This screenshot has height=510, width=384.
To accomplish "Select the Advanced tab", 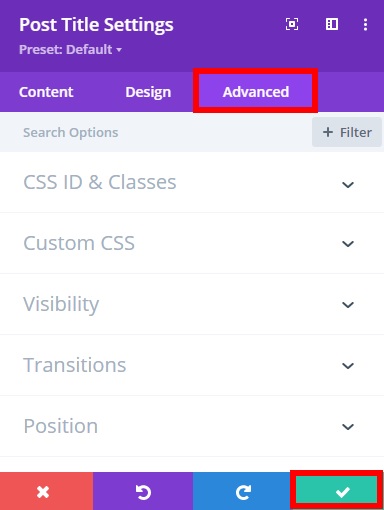I will 256,92.
